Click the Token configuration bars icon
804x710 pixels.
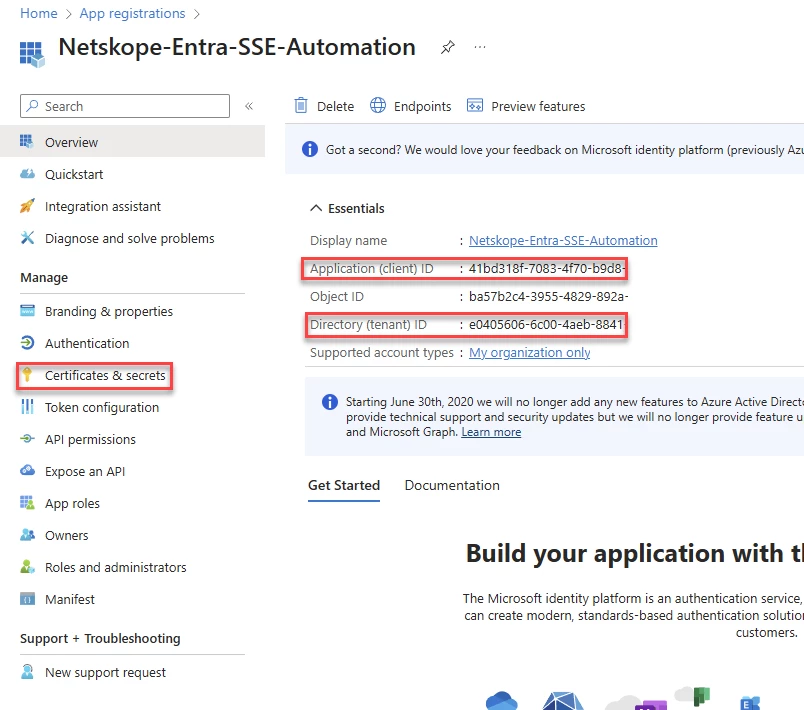pyautogui.click(x=27, y=407)
